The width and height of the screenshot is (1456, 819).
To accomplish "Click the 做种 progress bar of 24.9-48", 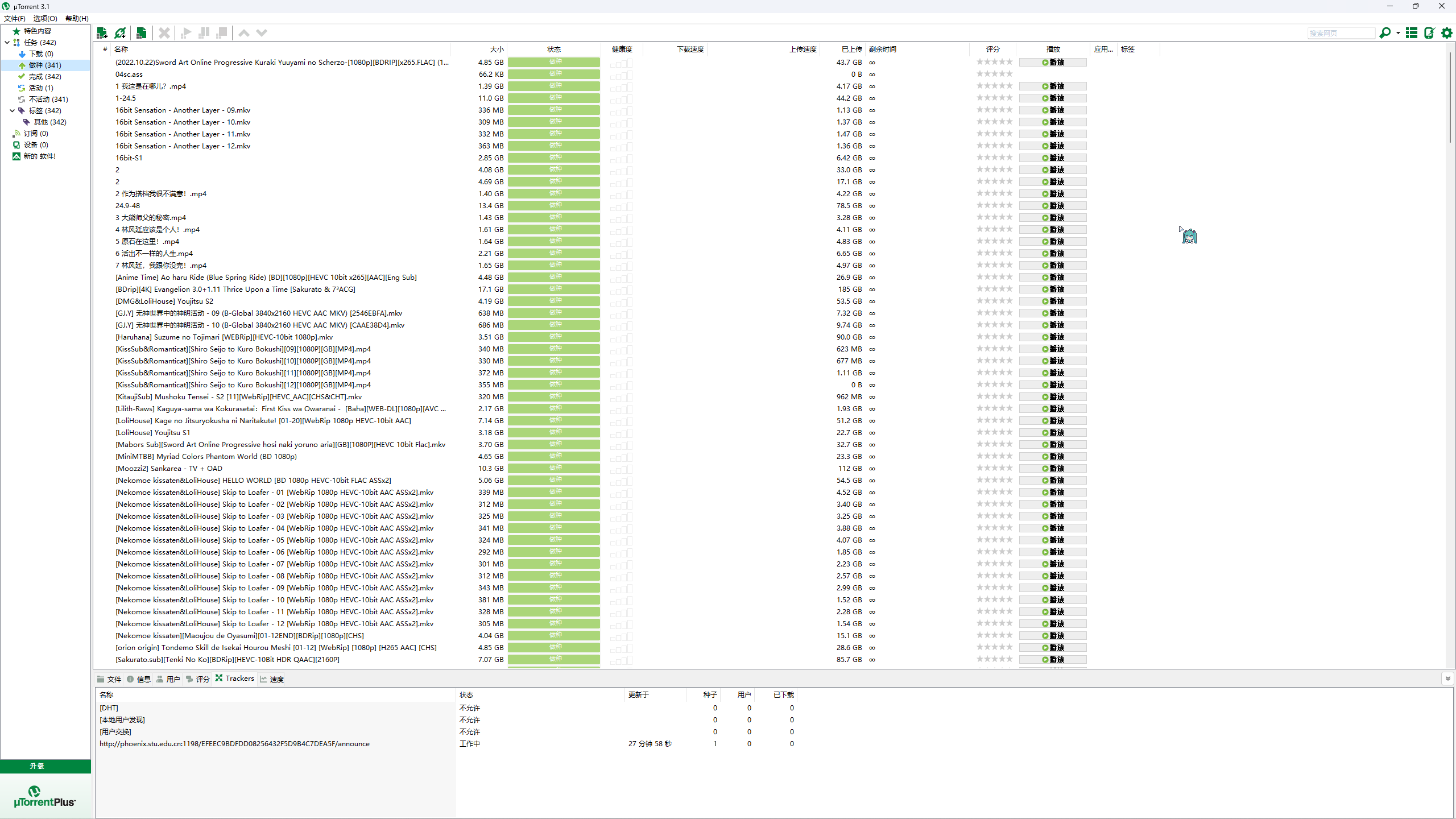I will click(554, 206).
